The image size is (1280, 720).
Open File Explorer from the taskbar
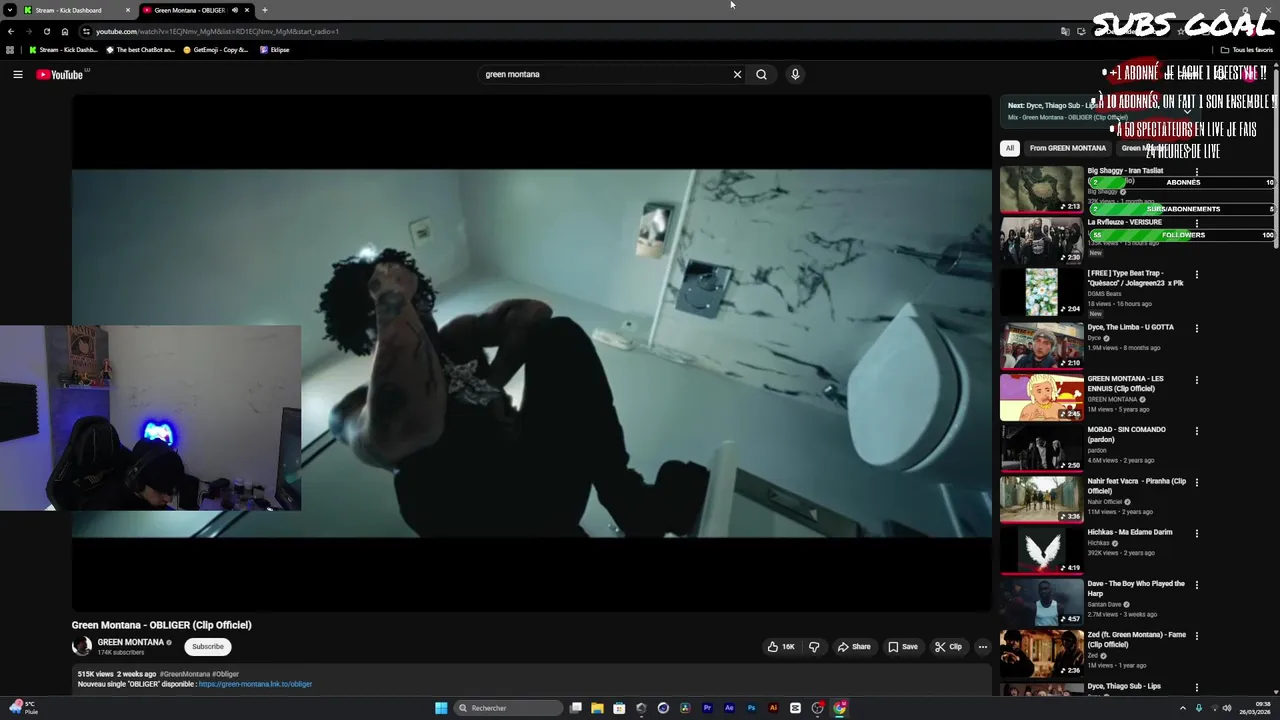coord(597,708)
